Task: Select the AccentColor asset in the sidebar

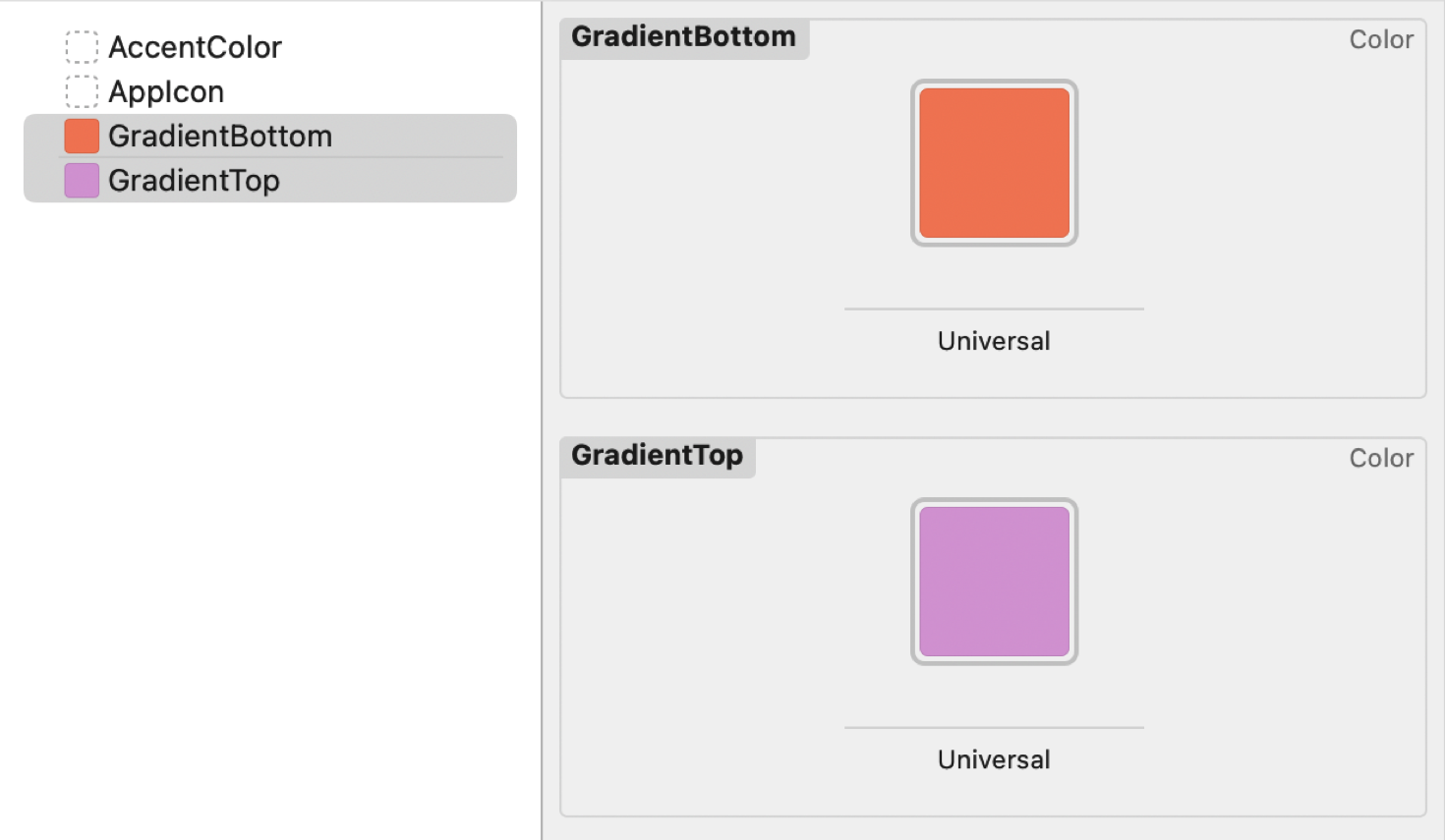Action: pyautogui.click(x=194, y=46)
